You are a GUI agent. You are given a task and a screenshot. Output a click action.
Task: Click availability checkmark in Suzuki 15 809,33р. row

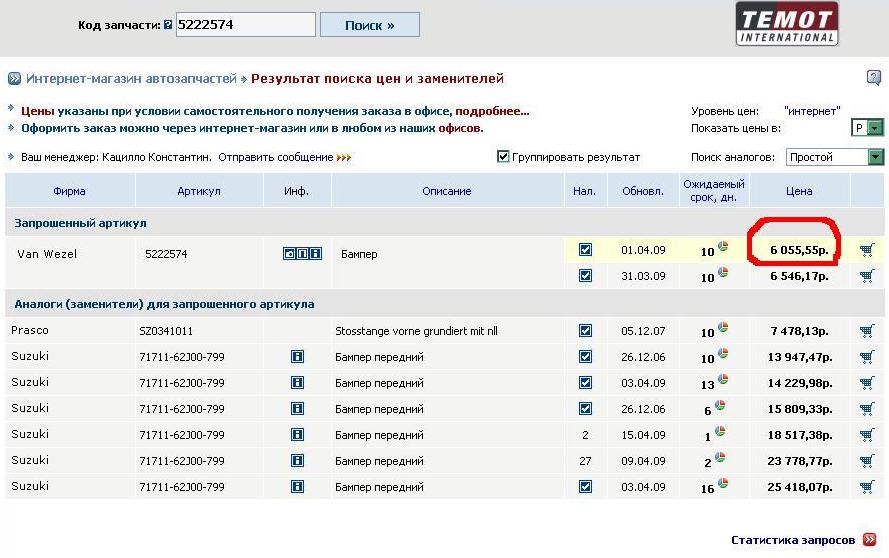tap(585, 409)
